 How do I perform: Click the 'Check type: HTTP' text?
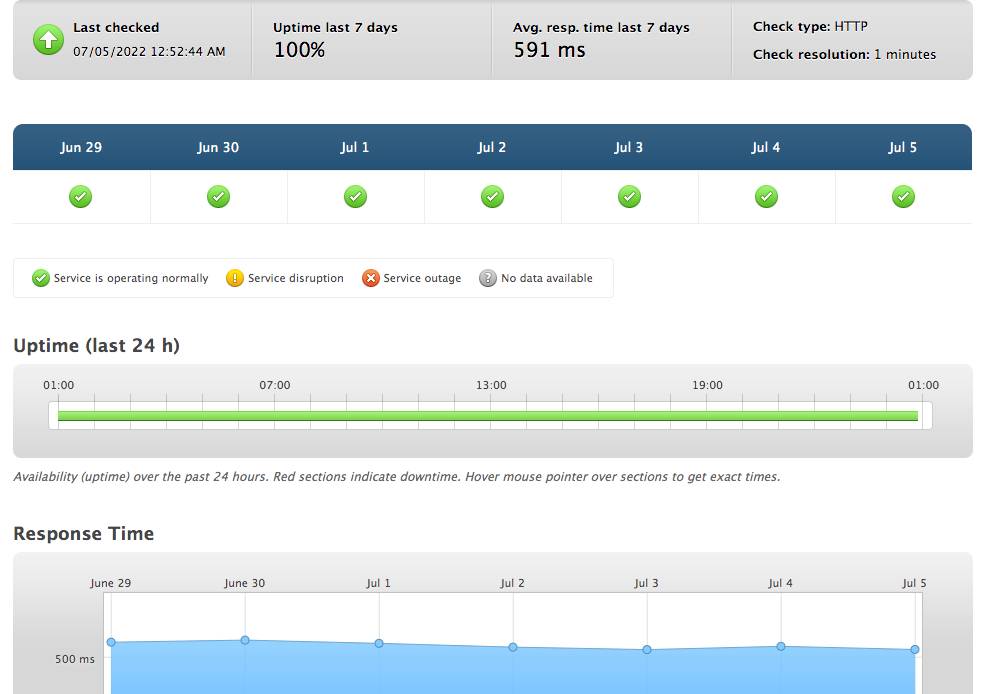coord(810,26)
